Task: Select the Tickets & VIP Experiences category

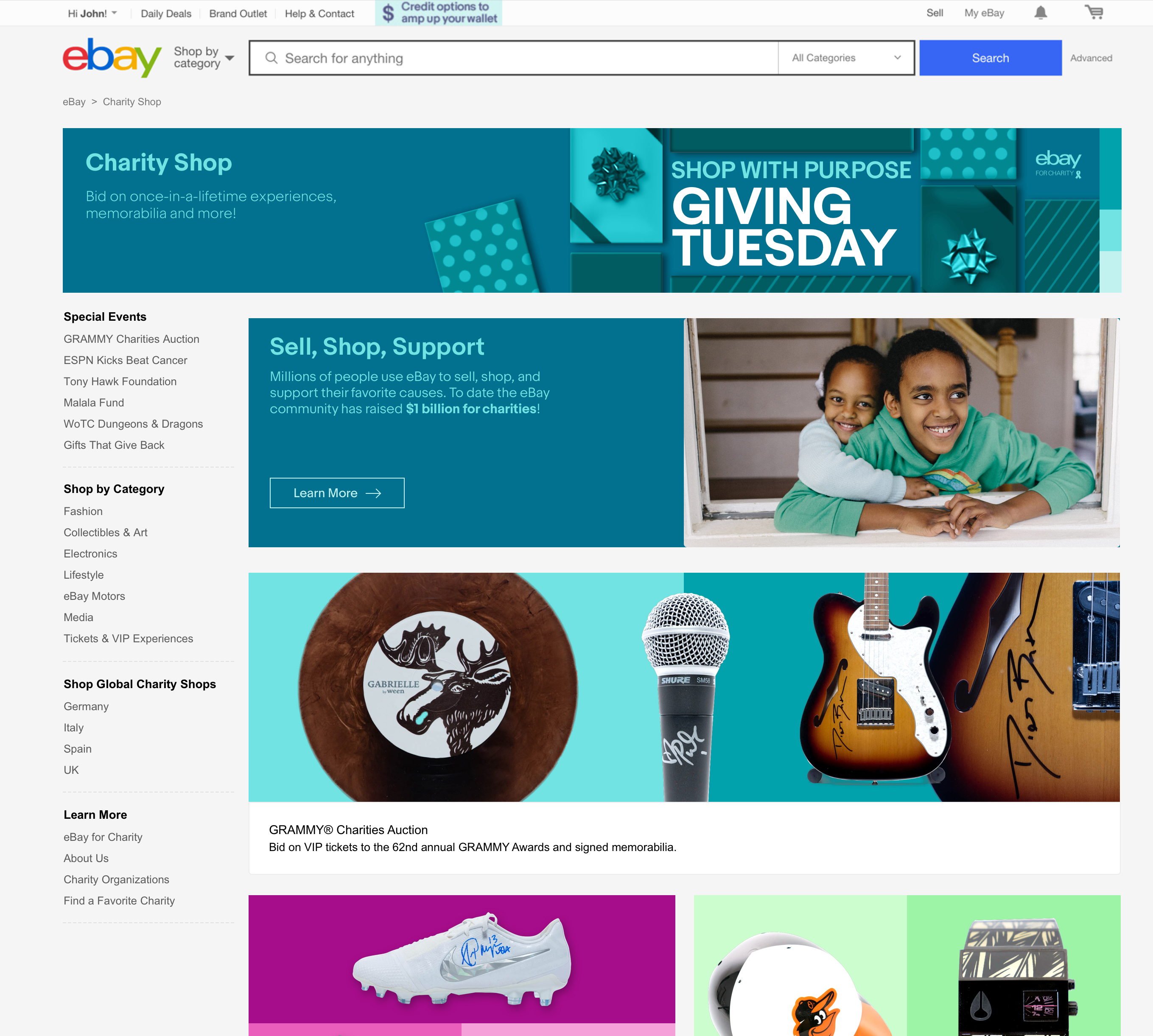Action: click(128, 638)
